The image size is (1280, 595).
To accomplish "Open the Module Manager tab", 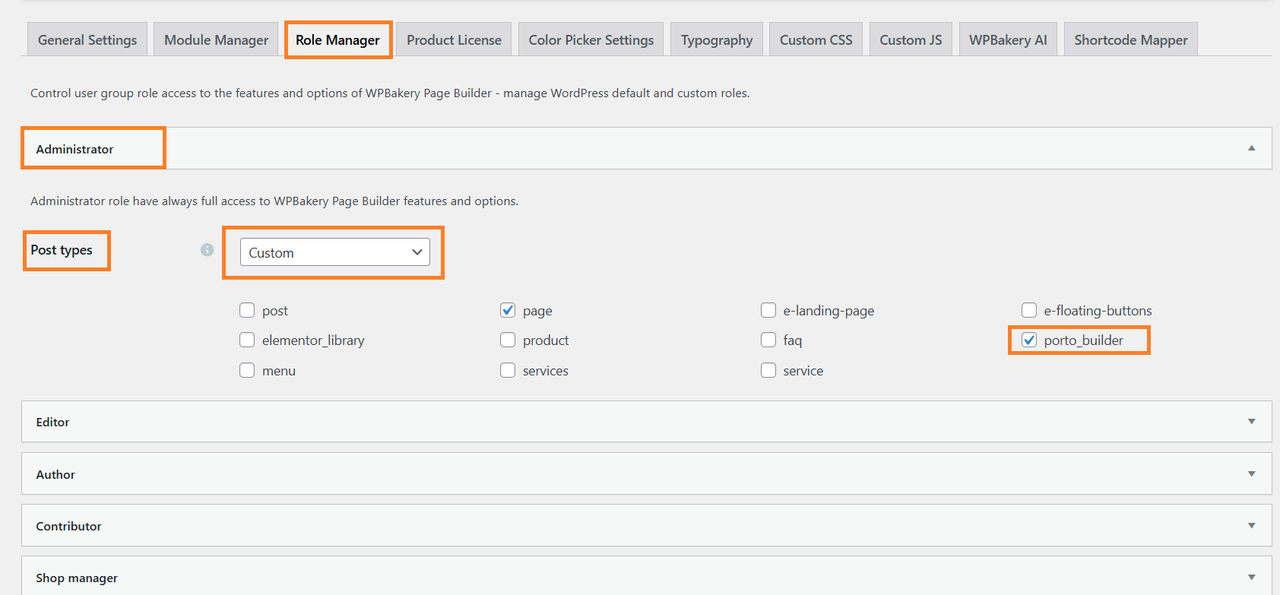I will tap(216, 40).
